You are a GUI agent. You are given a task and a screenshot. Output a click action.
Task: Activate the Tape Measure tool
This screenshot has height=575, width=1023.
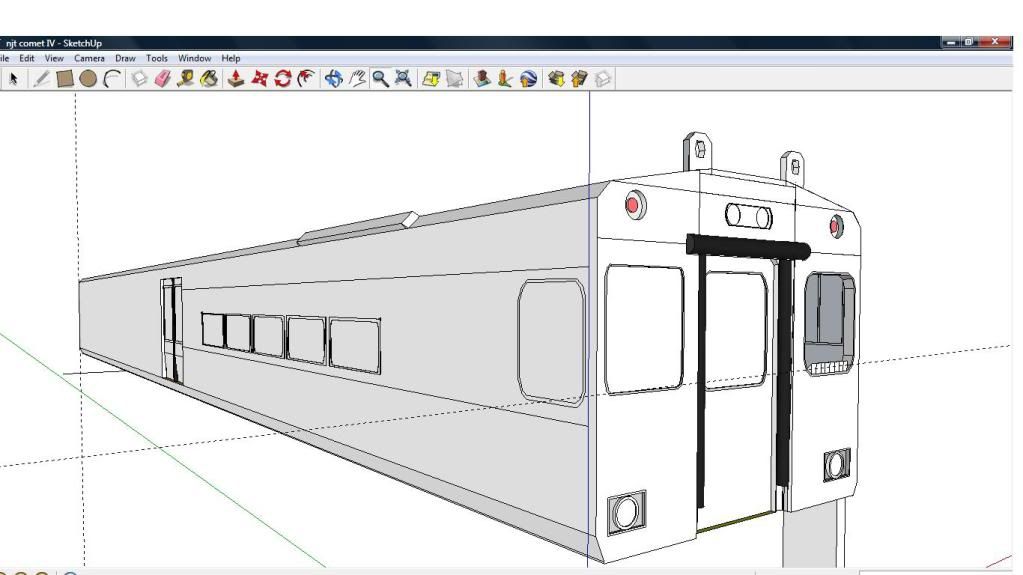[186, 78]
